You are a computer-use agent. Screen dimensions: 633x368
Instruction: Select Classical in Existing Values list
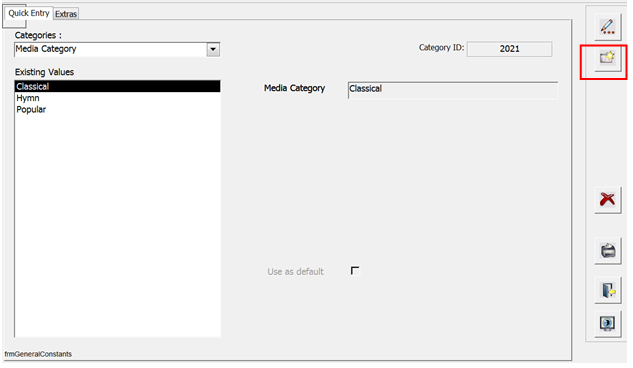tap(117, 86)
